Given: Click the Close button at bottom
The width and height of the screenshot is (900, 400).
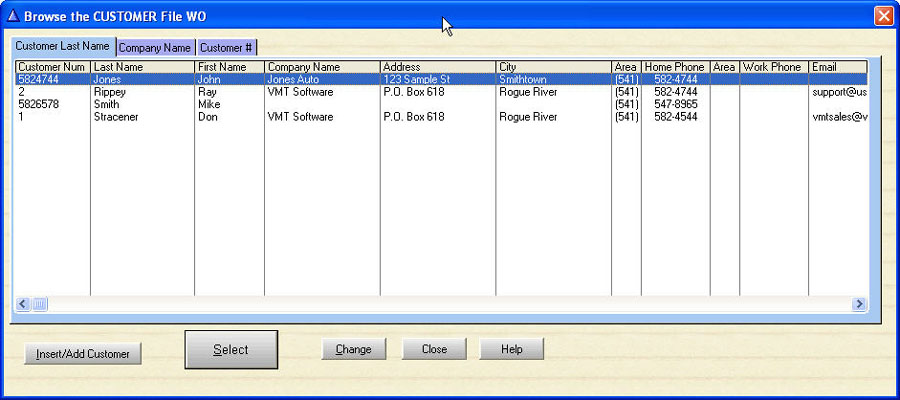Looking at the screenshot, I should 434,350.
